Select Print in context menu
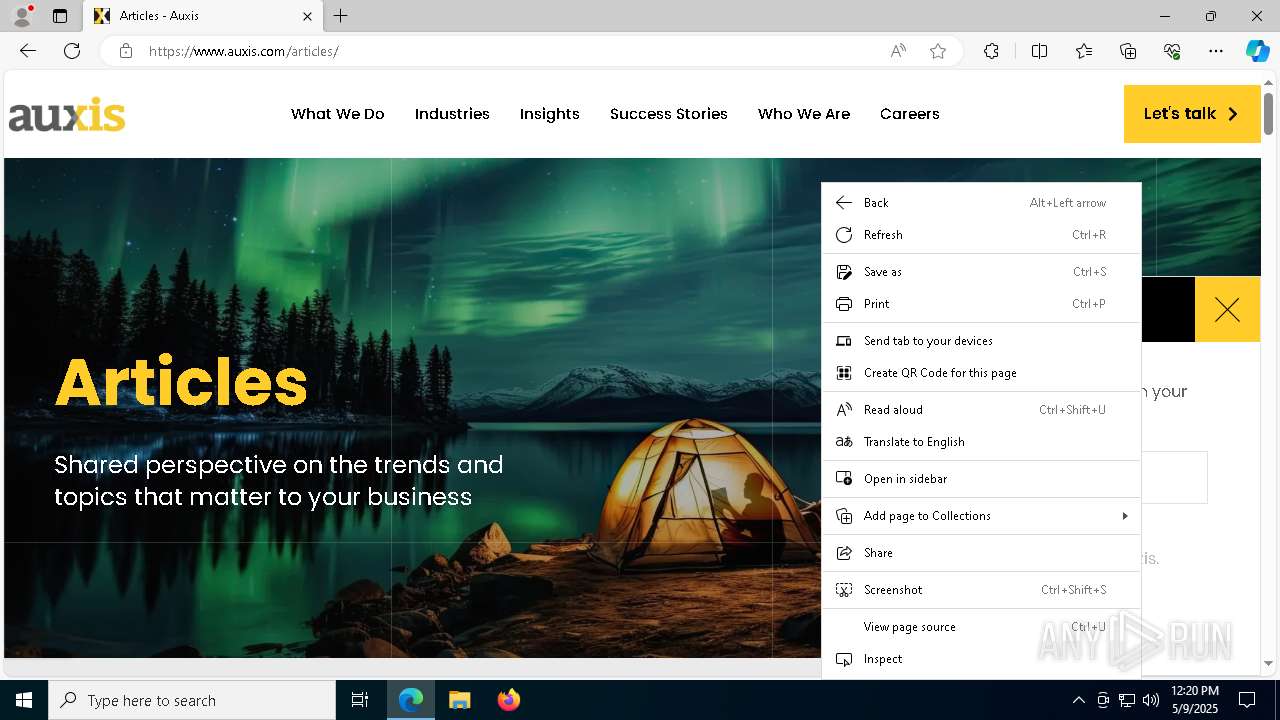 pos(981,304)
